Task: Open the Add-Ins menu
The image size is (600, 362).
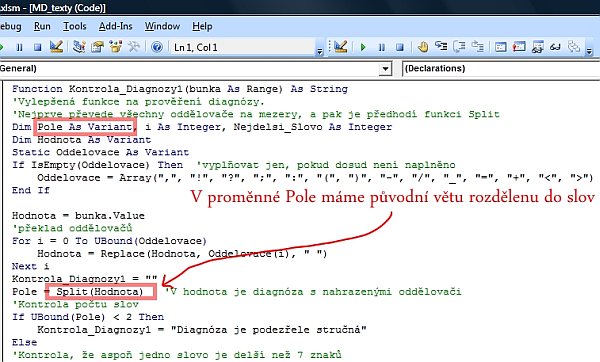Action: click(116, 26)
